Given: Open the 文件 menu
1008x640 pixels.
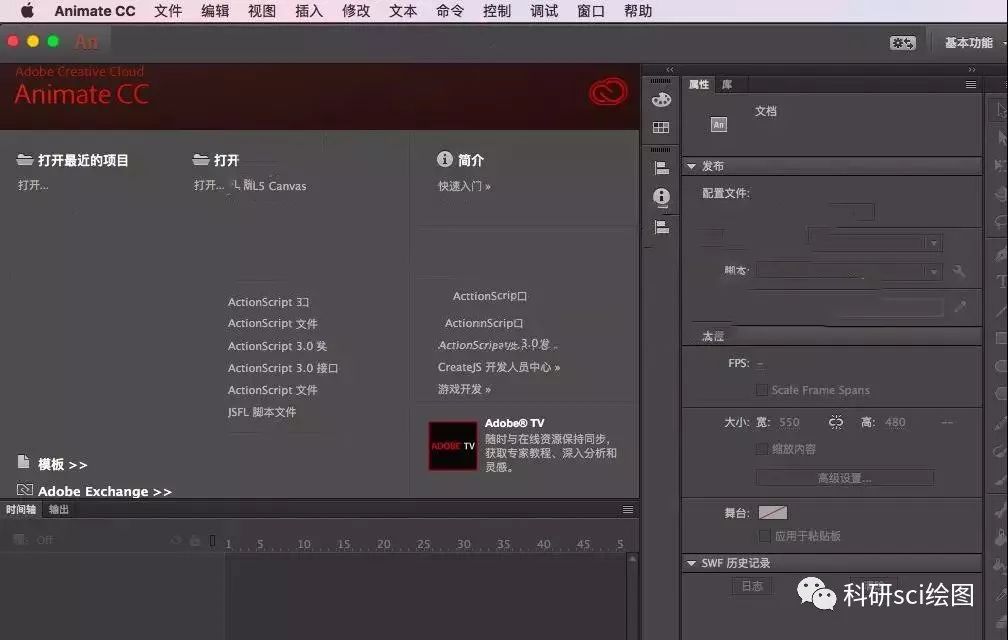Looking at the screenshot, I should (x=168, y=11).
